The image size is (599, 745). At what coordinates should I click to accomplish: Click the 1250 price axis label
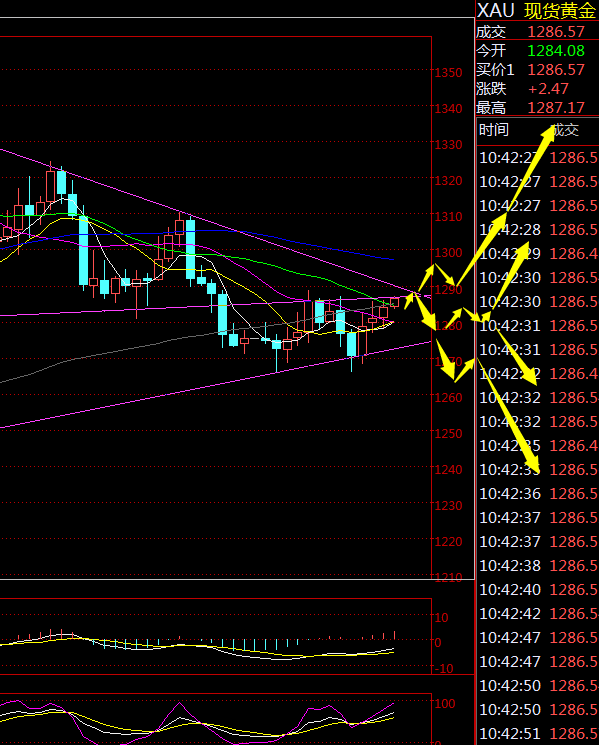(x=448, y=434)
